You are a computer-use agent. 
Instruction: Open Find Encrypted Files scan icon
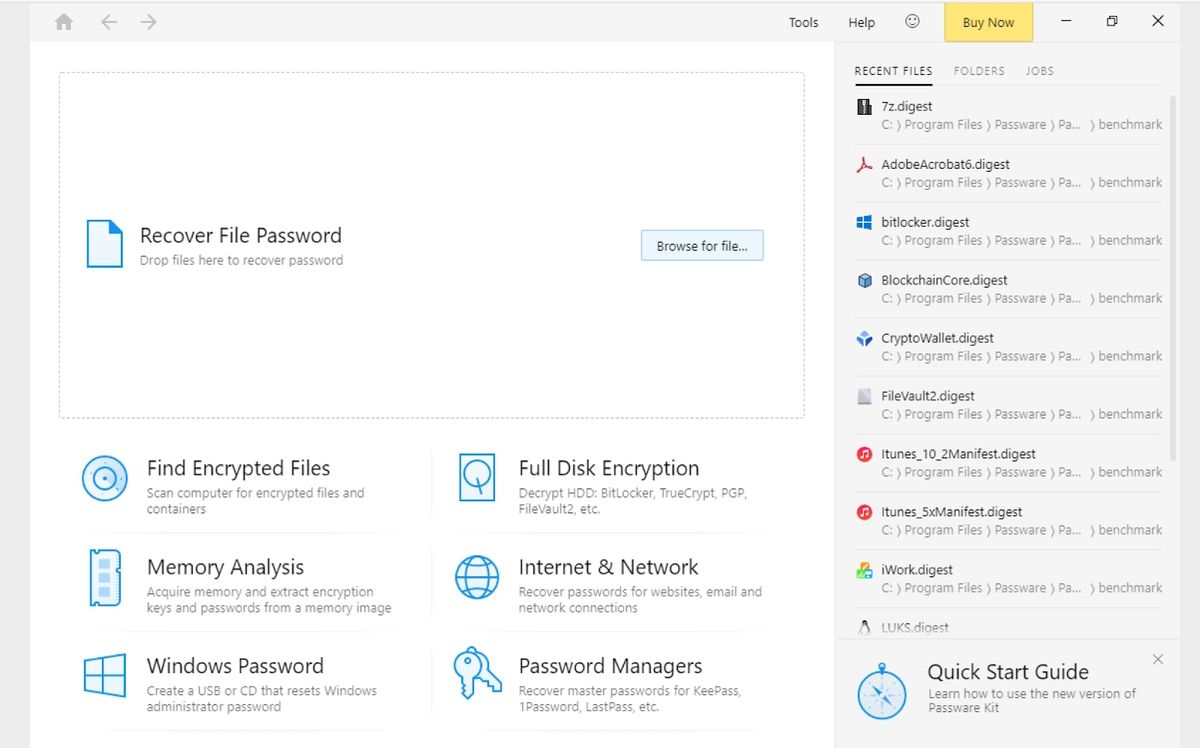(x=104, y=479)
